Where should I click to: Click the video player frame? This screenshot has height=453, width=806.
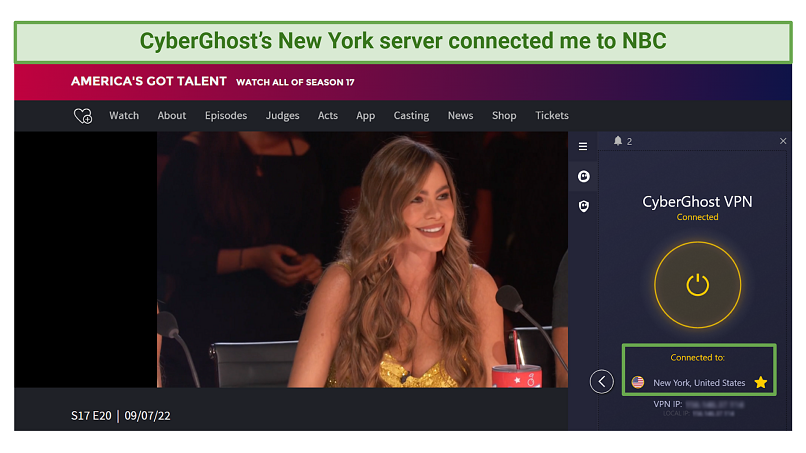[x=362, y=259]
